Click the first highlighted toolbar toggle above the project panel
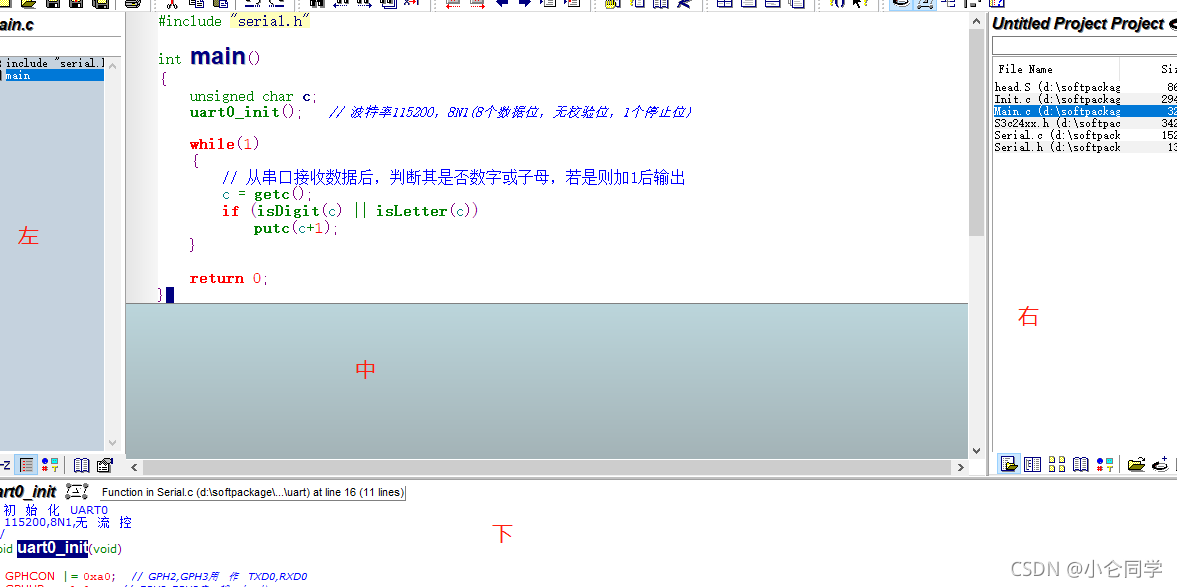Screen dimensions: 1177x587 click(902, 4)
